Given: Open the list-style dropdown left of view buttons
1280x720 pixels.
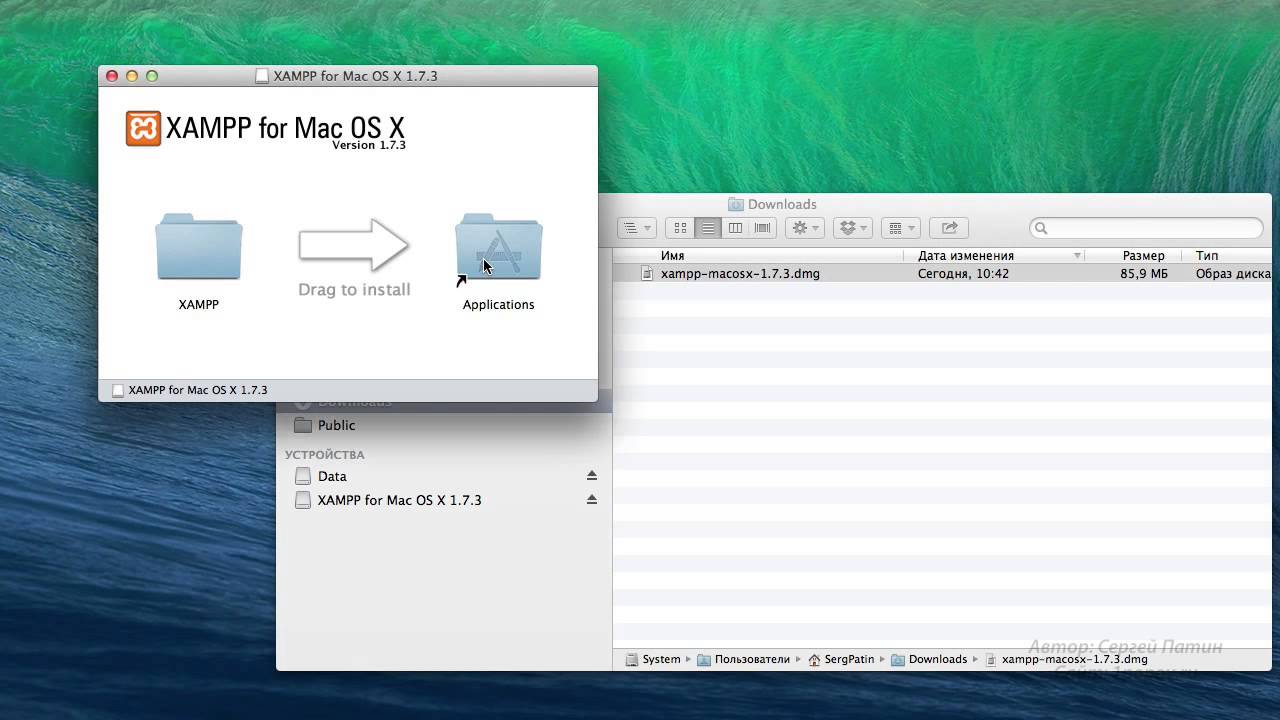Looking at the screenshot, I should tap(636, 228).
